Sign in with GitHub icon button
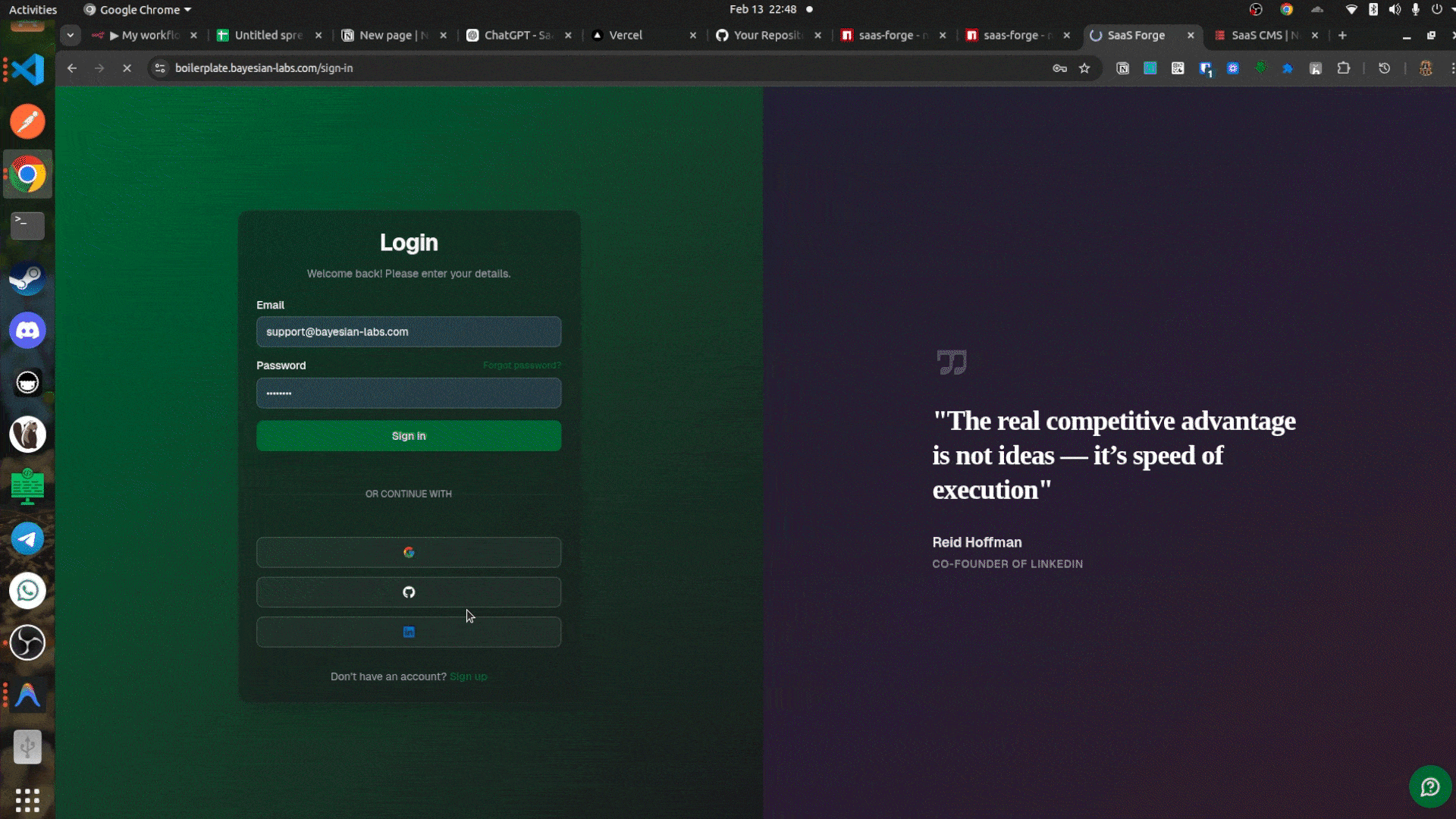Screen dimensions: 1456x819 point(409,592)
